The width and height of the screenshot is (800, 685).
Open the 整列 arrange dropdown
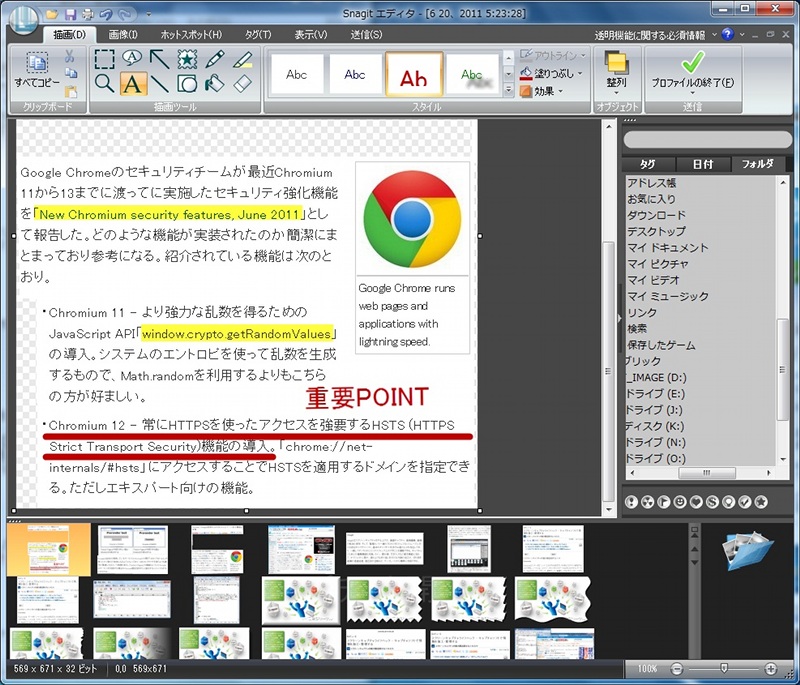616,74
